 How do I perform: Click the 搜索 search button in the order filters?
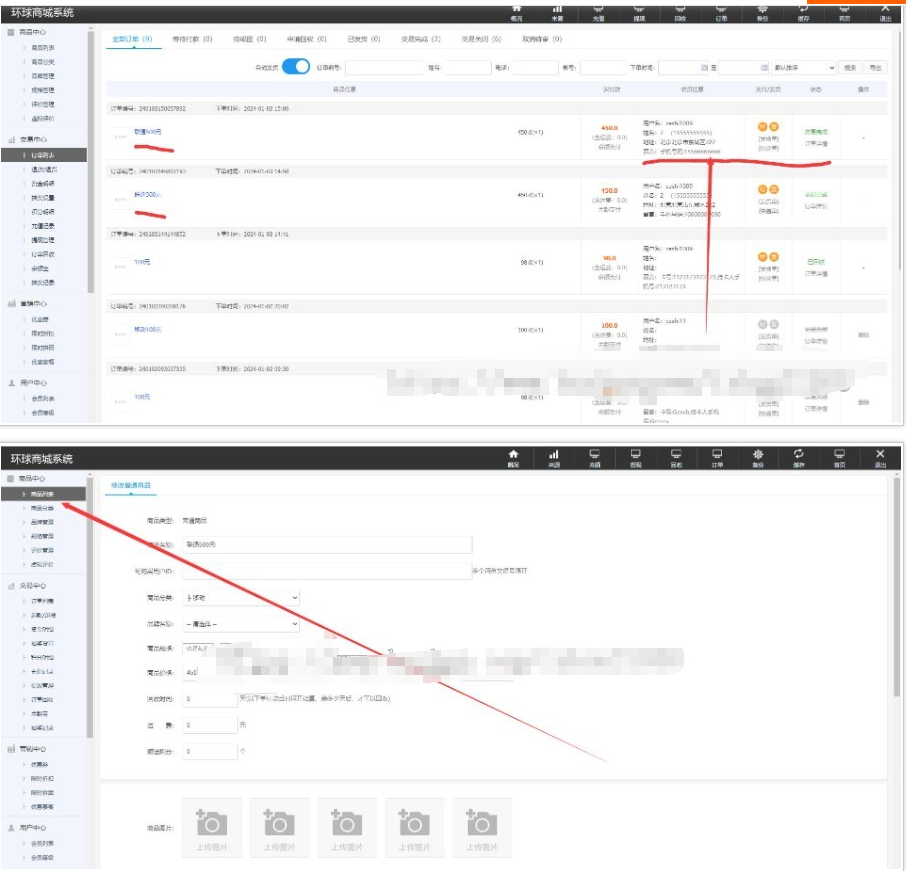(x=850, y=68)
